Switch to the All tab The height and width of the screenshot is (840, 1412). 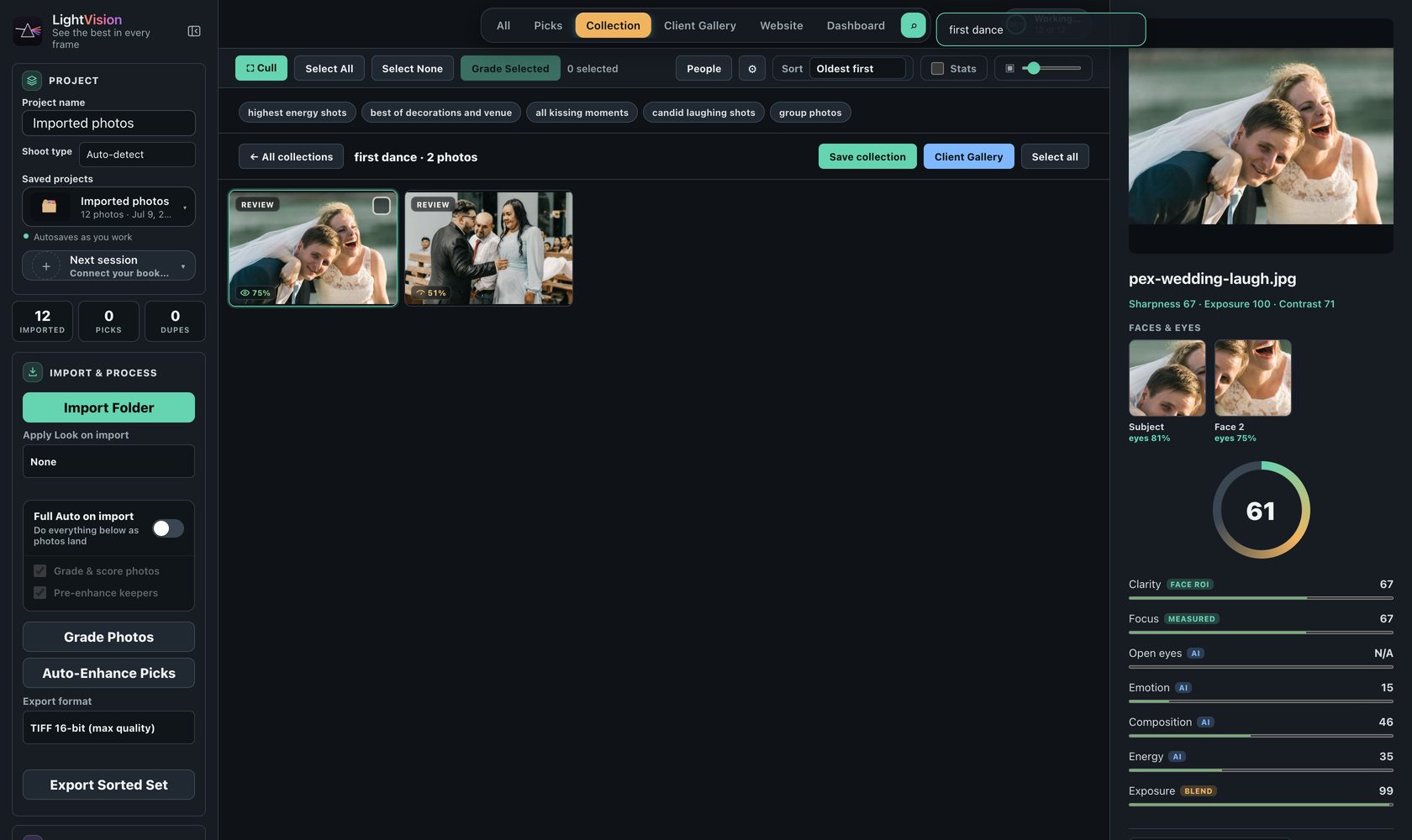pos(503,25)
